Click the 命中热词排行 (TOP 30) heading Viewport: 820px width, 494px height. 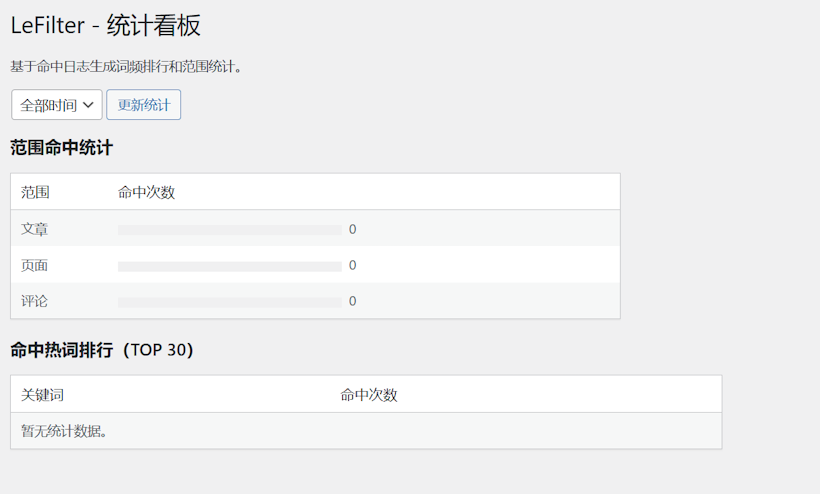[102, 350]
